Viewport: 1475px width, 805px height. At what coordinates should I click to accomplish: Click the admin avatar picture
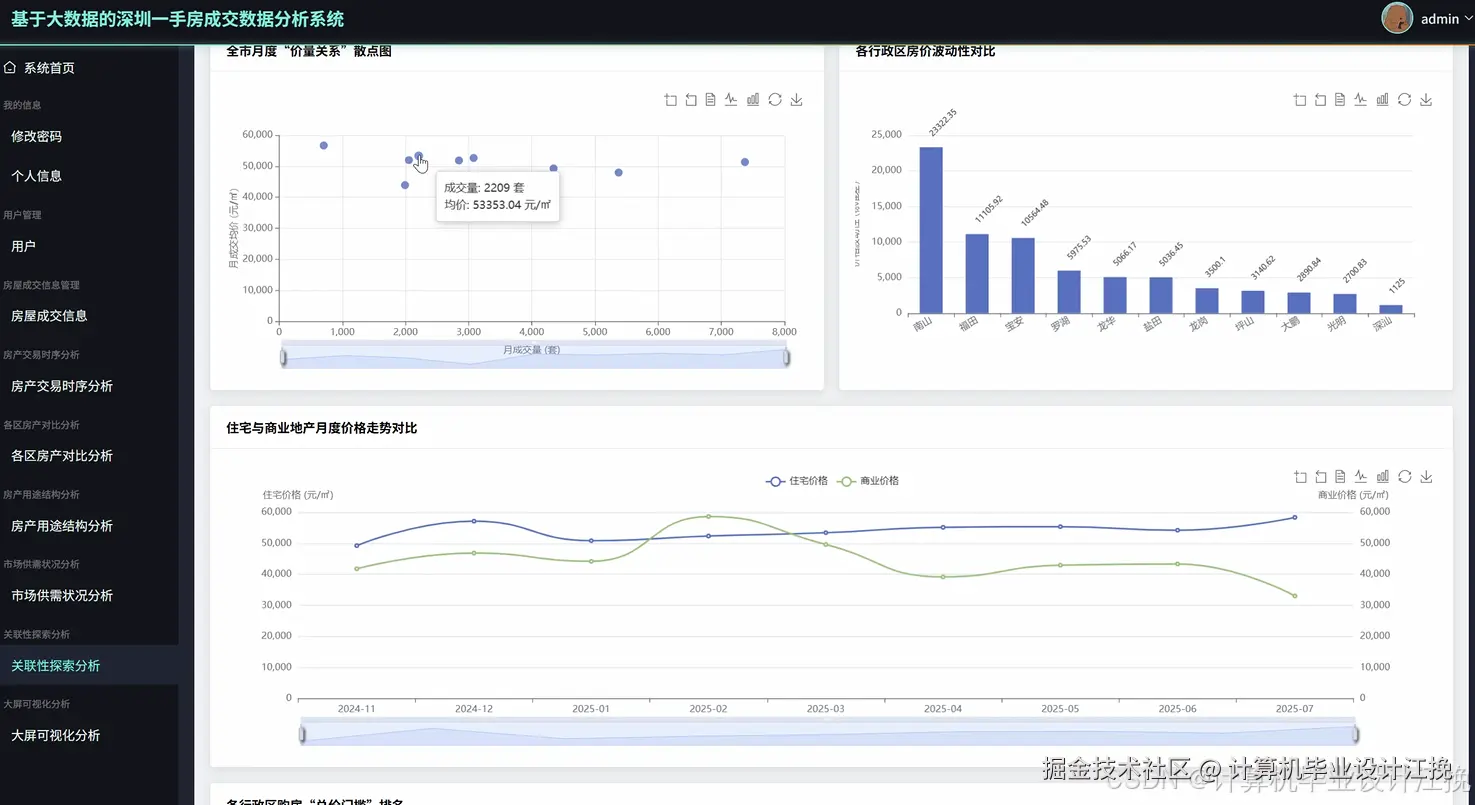tap(1396, 18)
